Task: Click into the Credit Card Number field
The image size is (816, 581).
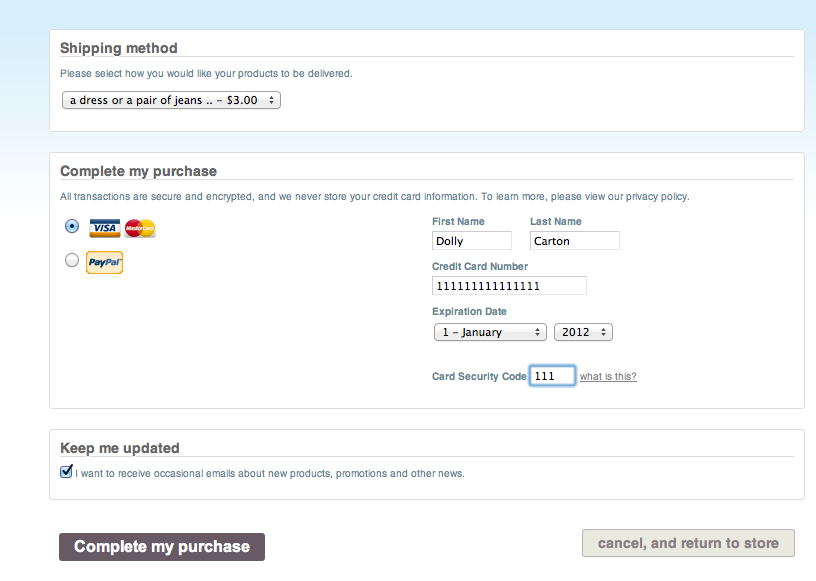Action: click(509, 285)
